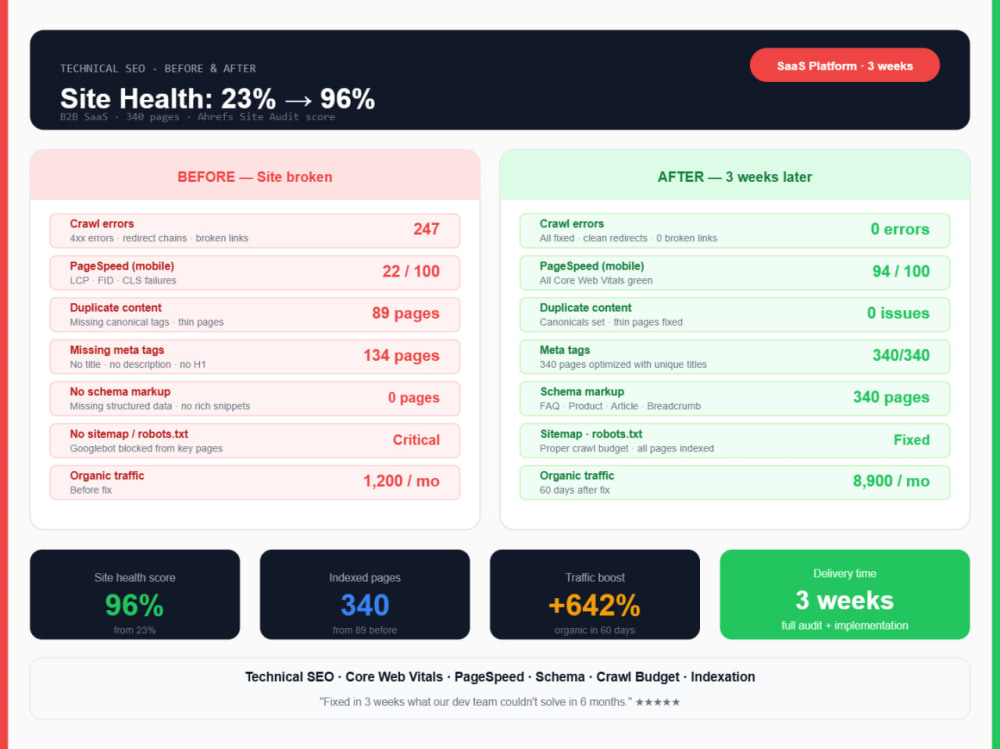
Task: Click the 60 days after fix caption
Action: (x=575, y=490)
